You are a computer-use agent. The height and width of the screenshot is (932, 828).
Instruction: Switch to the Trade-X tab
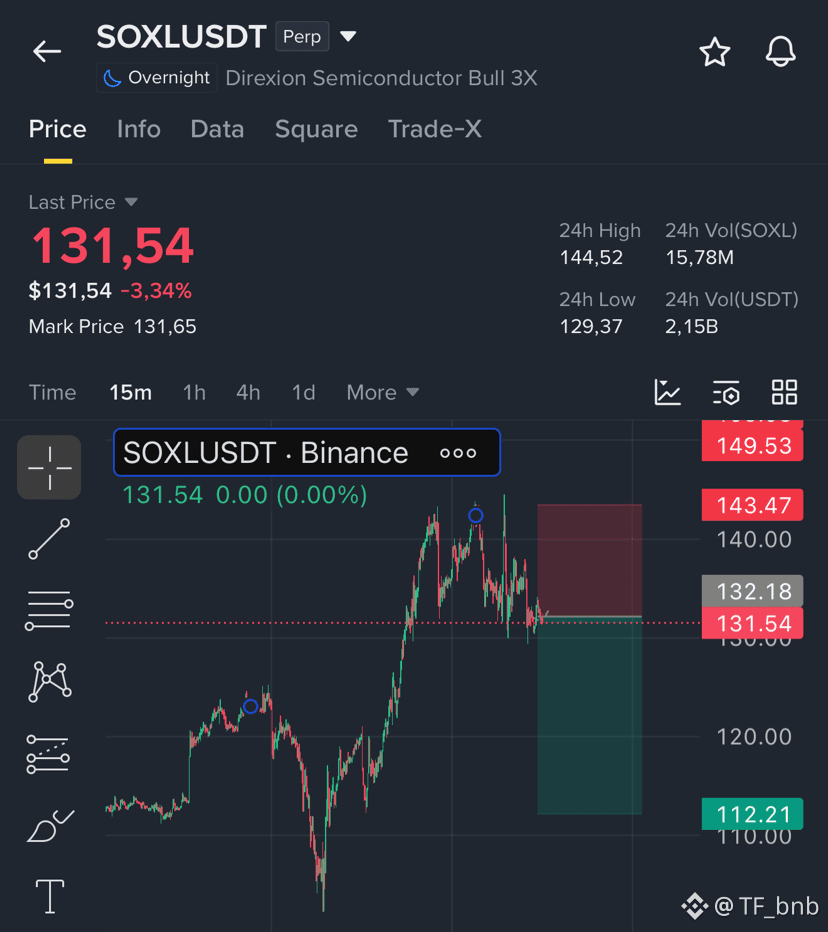point(435,129)
